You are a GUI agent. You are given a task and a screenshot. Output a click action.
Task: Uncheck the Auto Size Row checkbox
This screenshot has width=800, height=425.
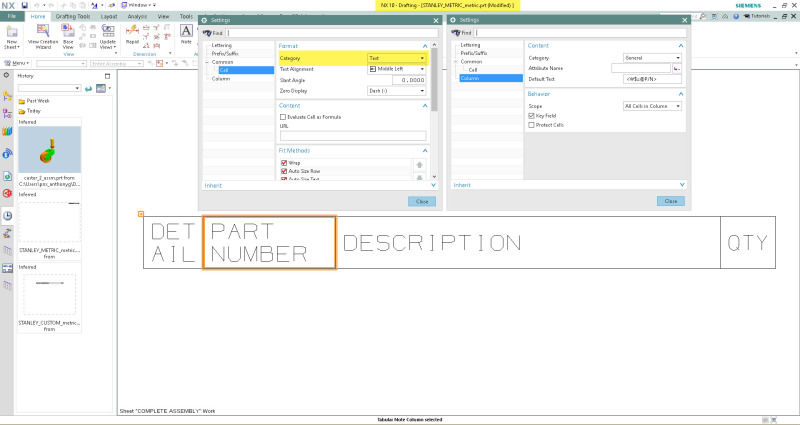coord(284,171)
